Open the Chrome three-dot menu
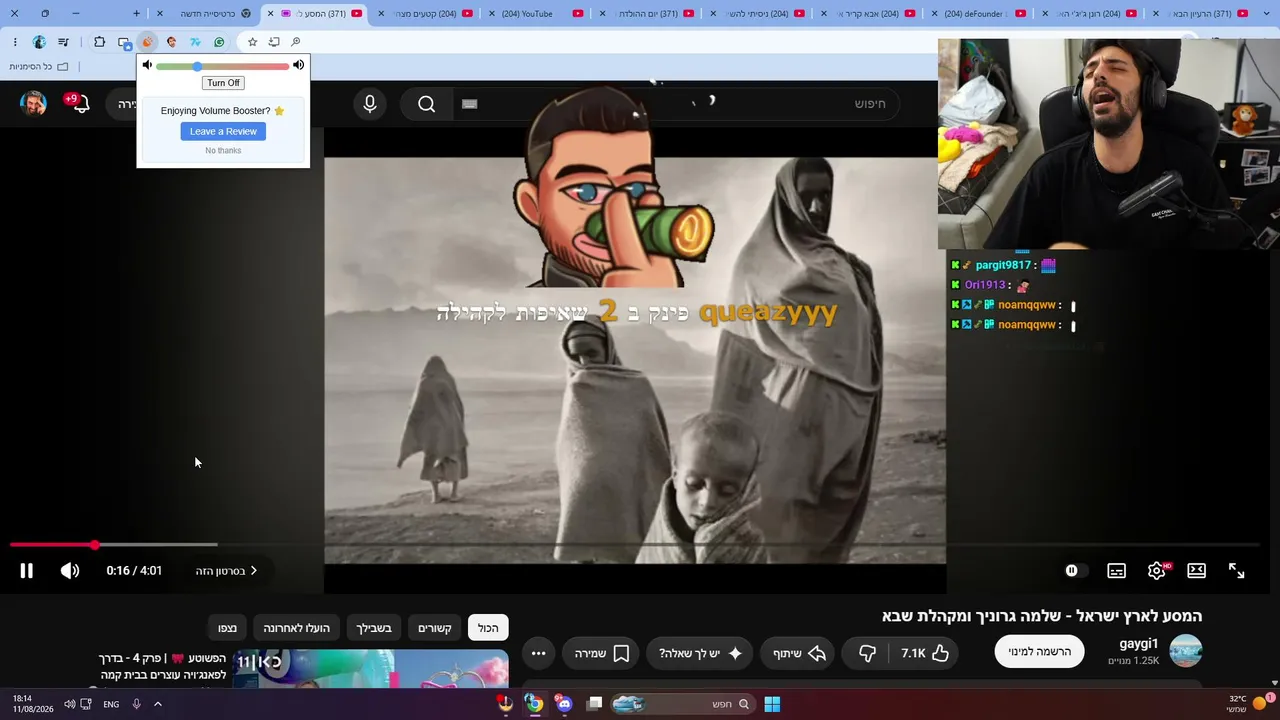This screenshot has width=1280, height=720. 15,42
